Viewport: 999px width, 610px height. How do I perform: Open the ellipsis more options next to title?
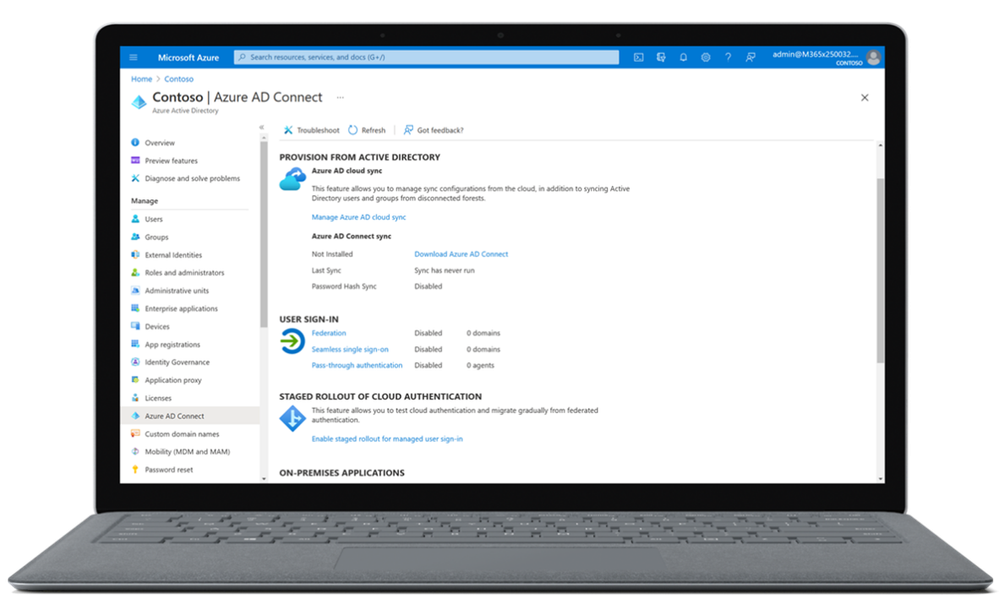(340, 98)
